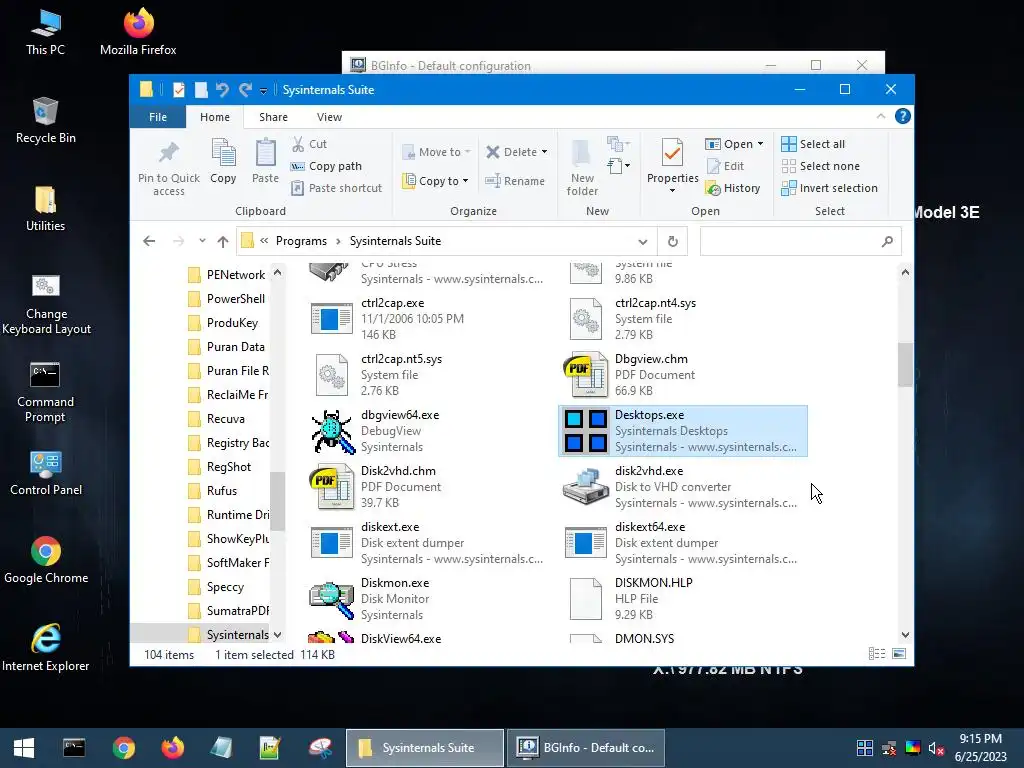Click the Paste ribbon icon

(x=265, y=153)
